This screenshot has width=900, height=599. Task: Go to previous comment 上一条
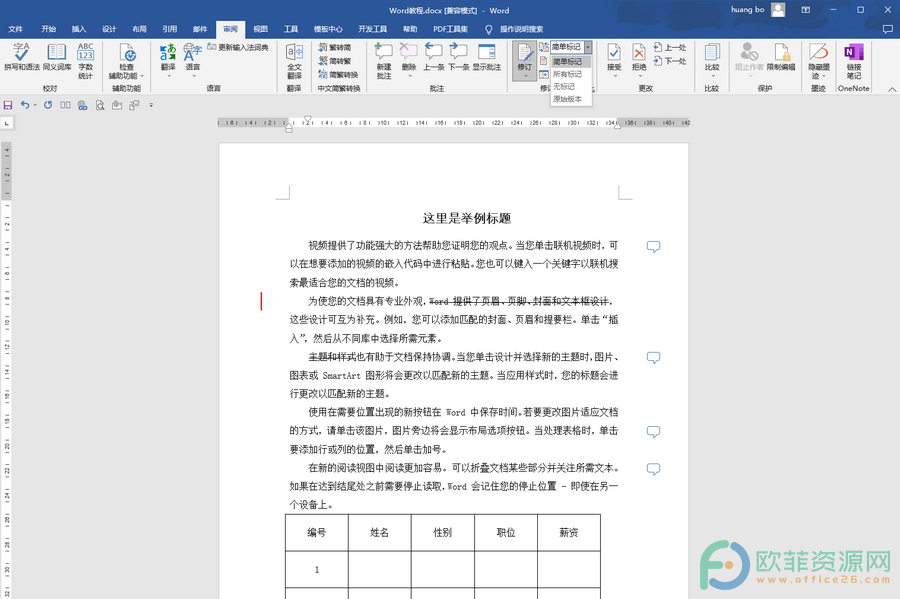[434, 57]
